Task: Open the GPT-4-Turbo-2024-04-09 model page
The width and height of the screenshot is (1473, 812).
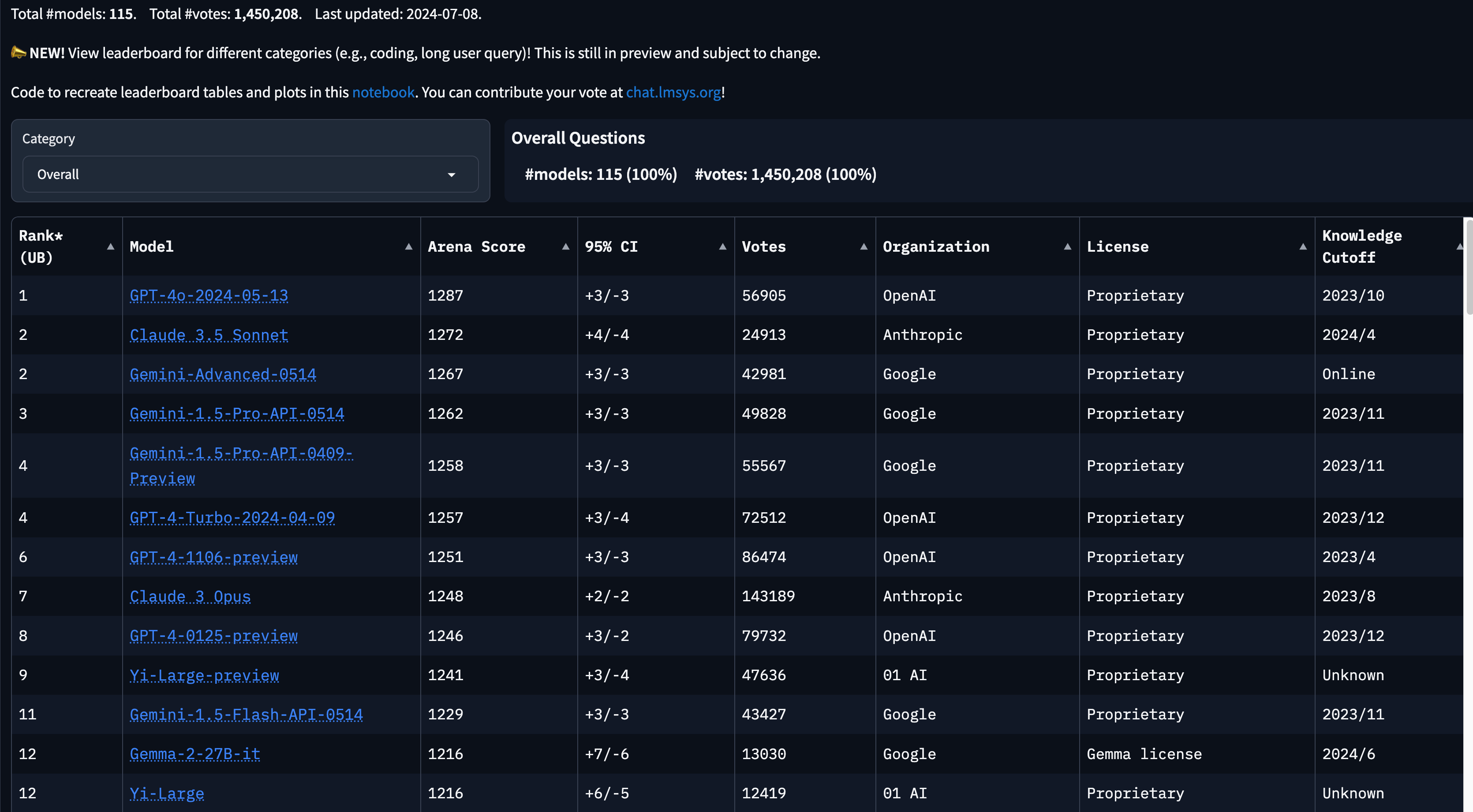Action: click(x=232, y=518)
